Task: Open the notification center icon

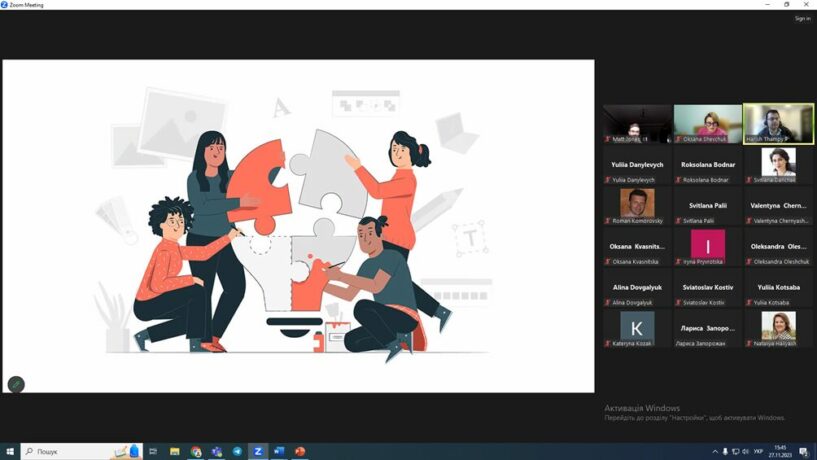Action: (x=803, y=452)
